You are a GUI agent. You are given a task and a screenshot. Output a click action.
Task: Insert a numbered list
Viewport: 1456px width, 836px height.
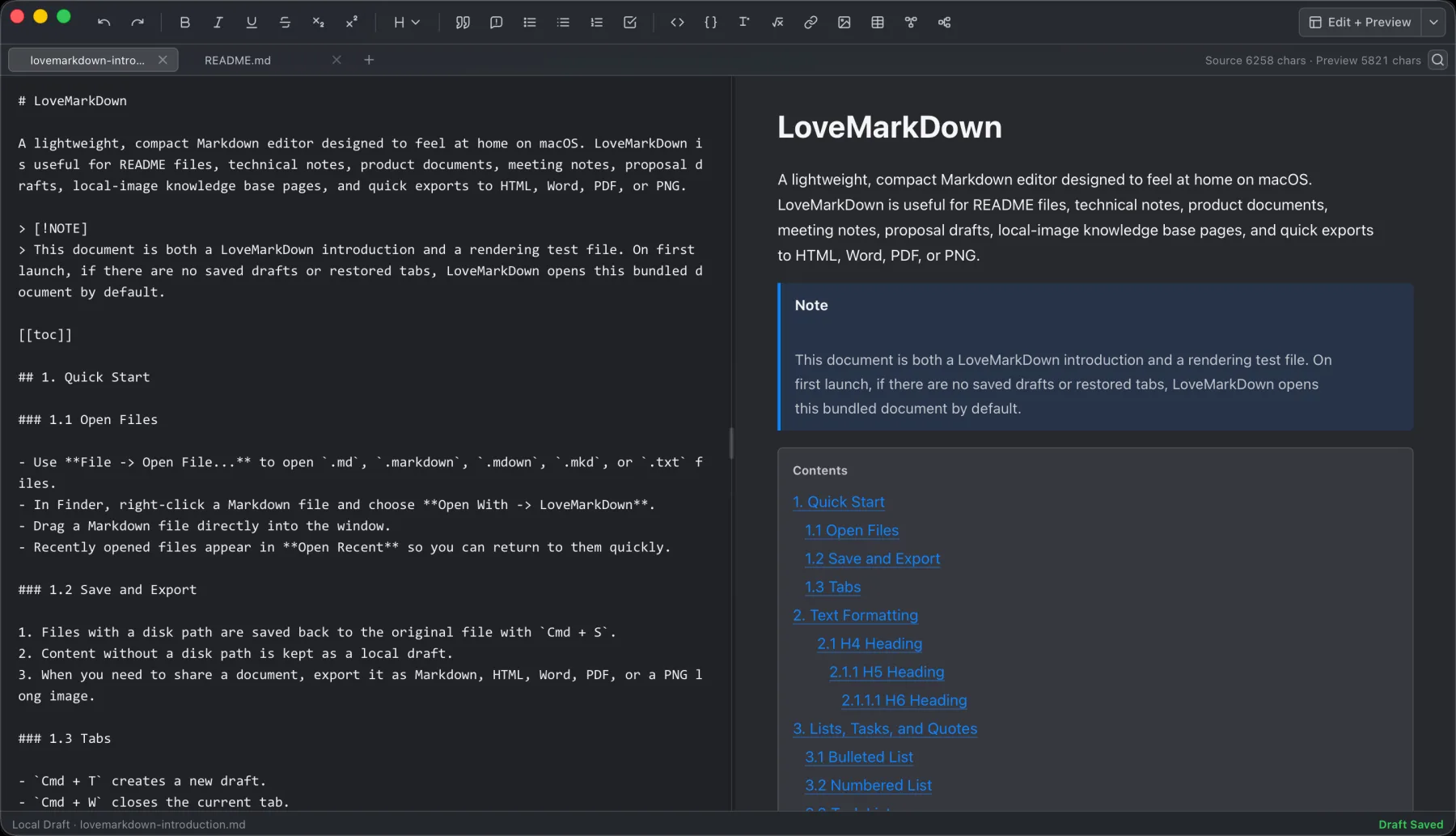(596, 23)
